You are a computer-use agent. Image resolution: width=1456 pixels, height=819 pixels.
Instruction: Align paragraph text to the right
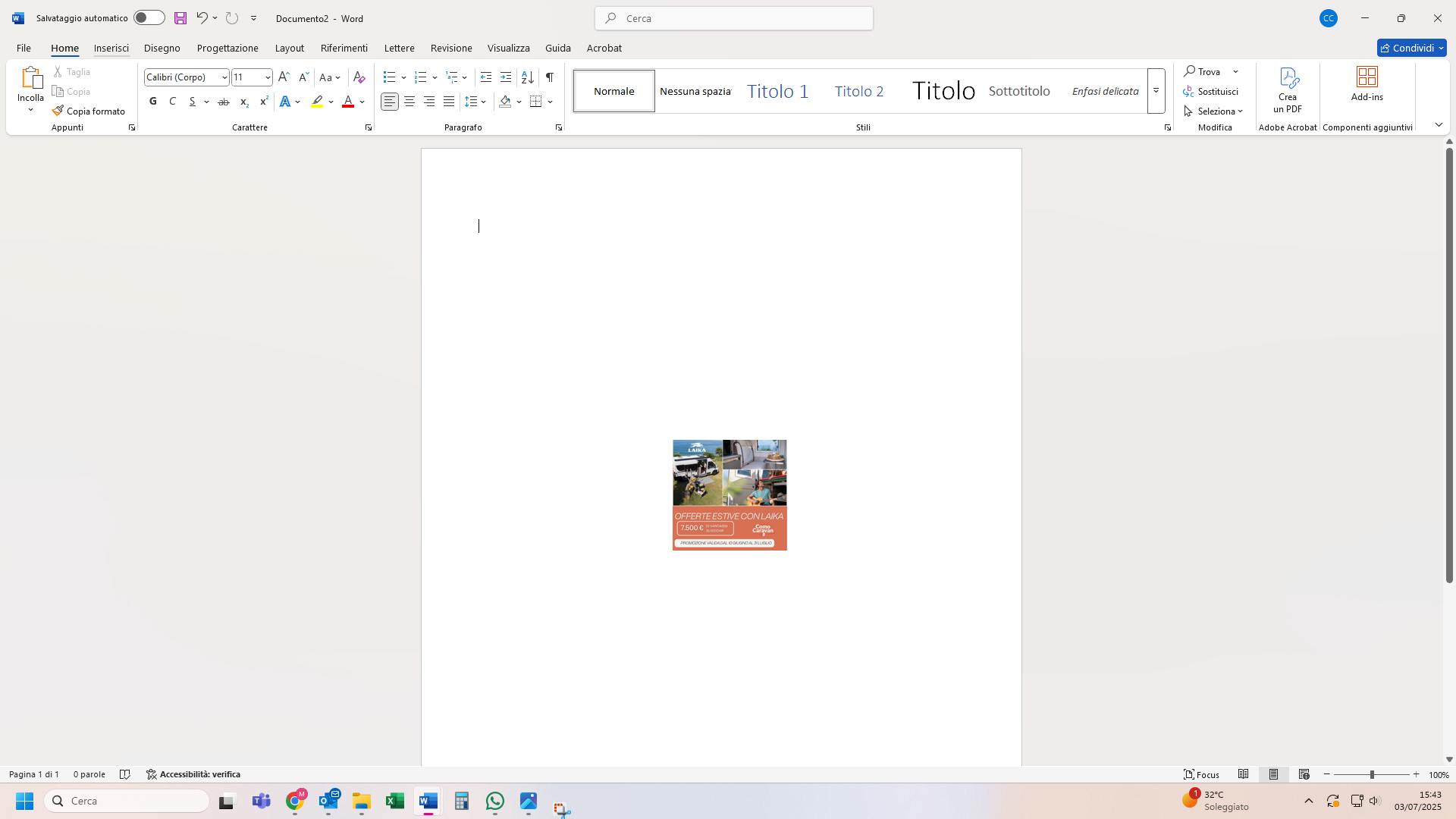pos(429,102)
